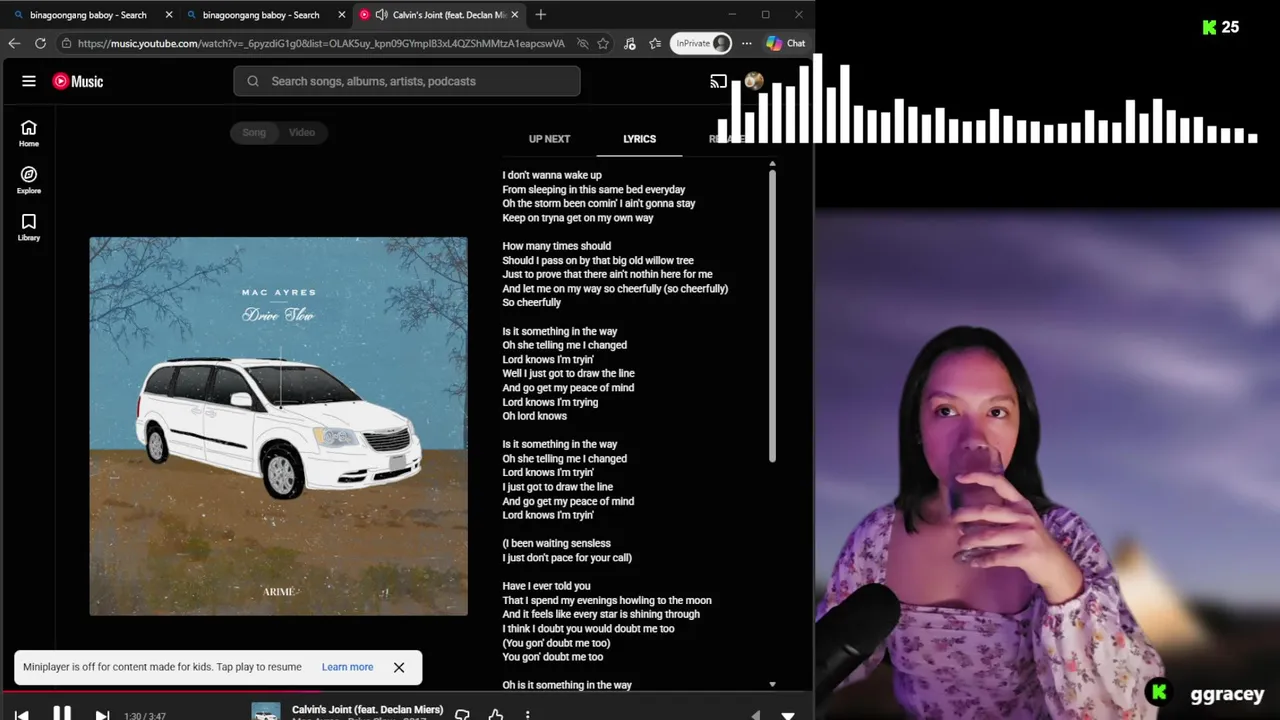Click lyric "Have I ever told you"
This screenshot has width=1280, height=720.
coord(546,586)
